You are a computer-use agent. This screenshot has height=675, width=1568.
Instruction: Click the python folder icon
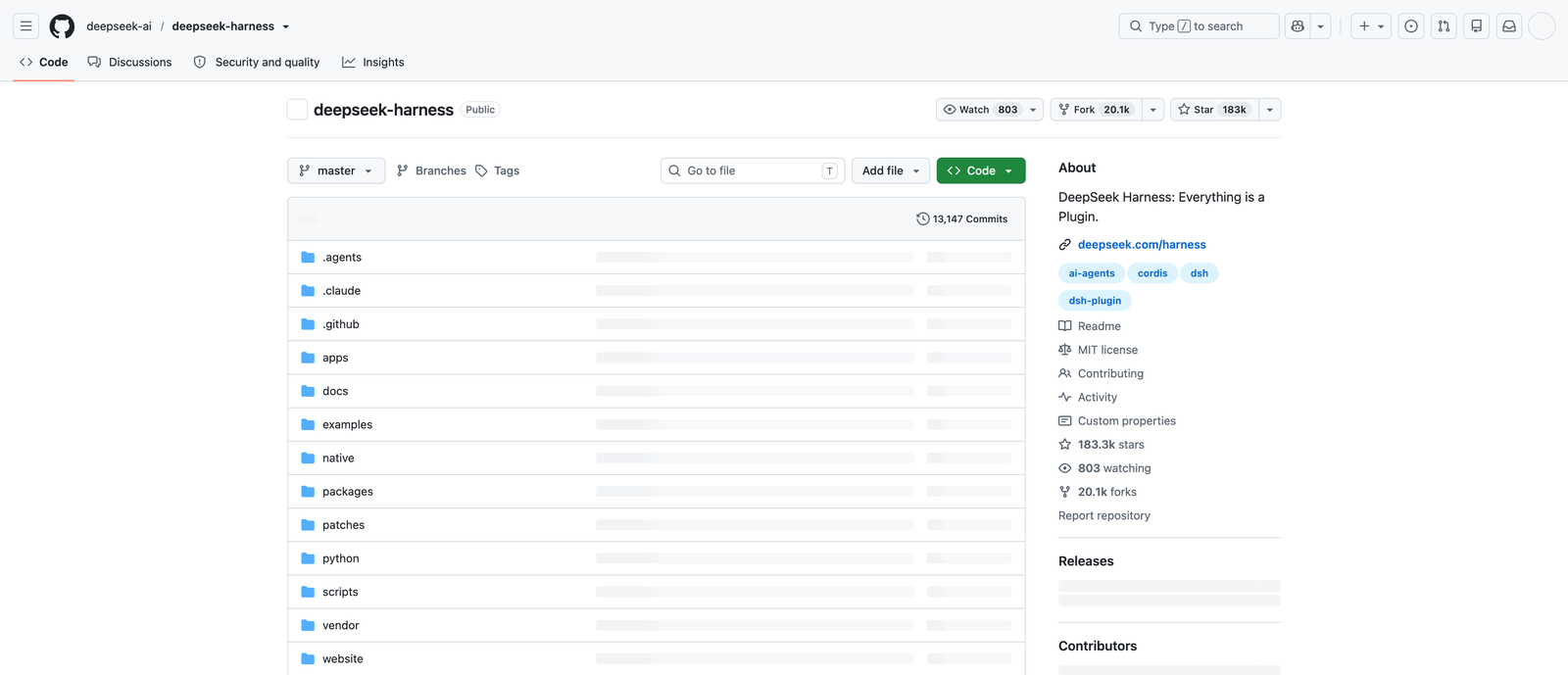pyautogui.click(x=308, y=558)
